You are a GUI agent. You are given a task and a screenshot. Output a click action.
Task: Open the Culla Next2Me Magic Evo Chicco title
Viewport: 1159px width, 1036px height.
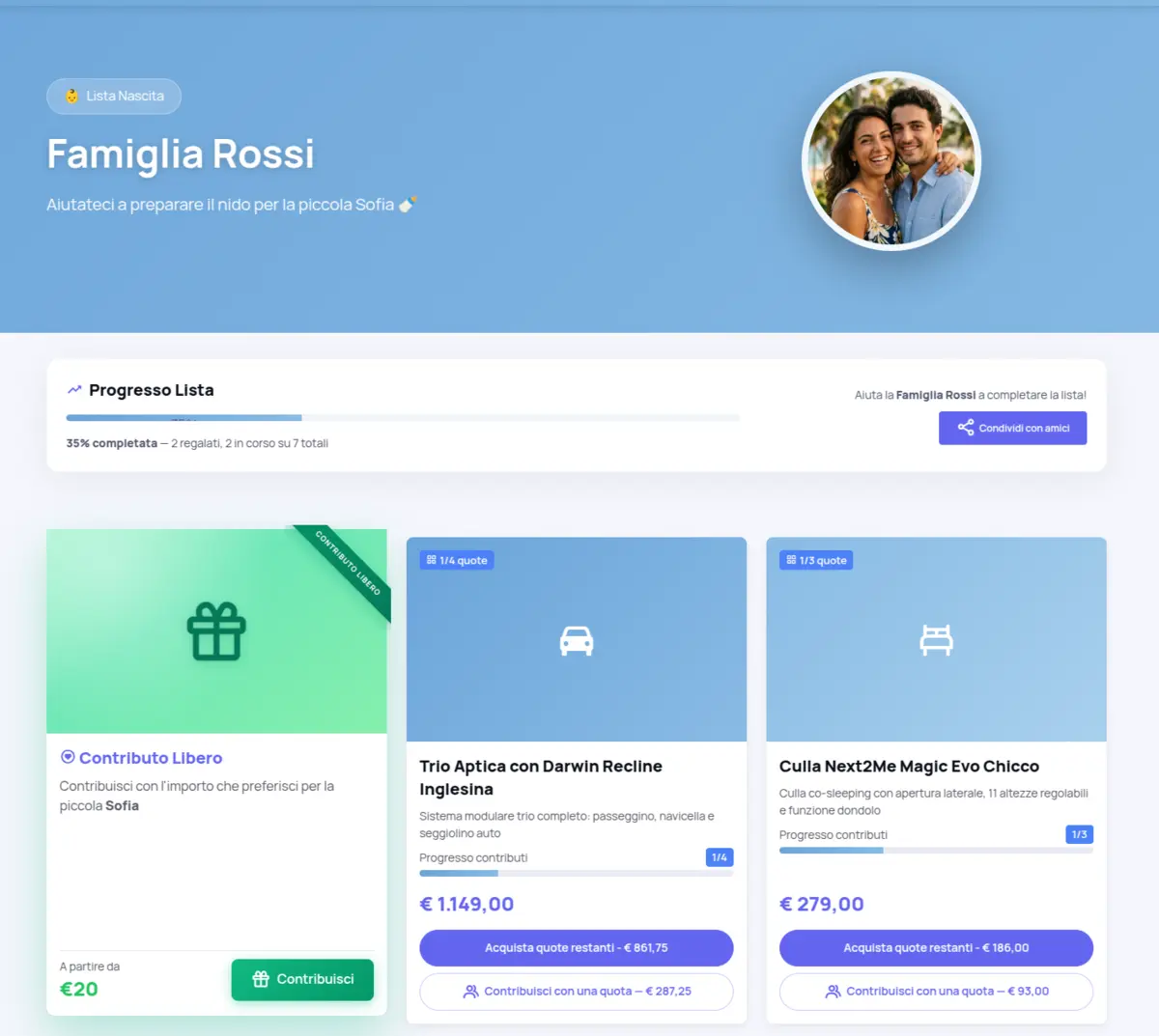(x=909, y=766)
